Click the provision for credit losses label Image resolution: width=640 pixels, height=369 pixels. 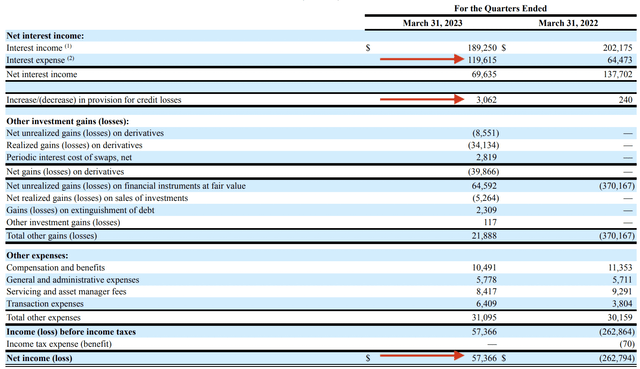point(93,100)
